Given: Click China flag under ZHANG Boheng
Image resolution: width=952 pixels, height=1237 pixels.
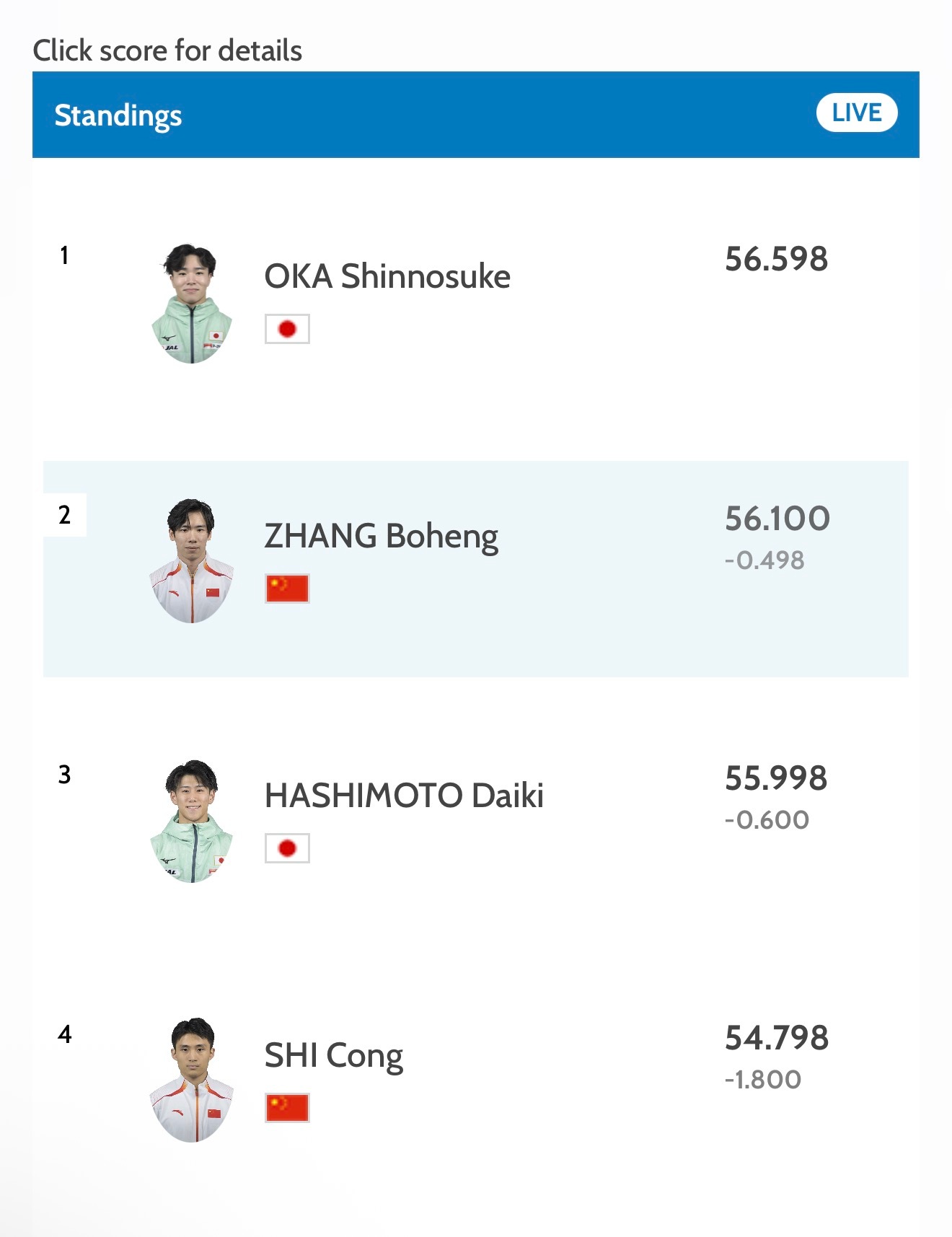Looking at the screenshot, I should pos(287,589).
